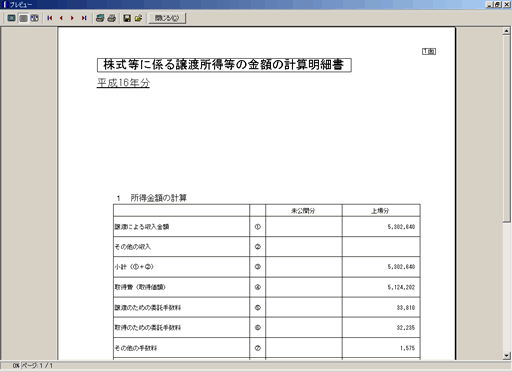Print the report with the printer icon
512x372 pixels.
[x=112, y=18]
